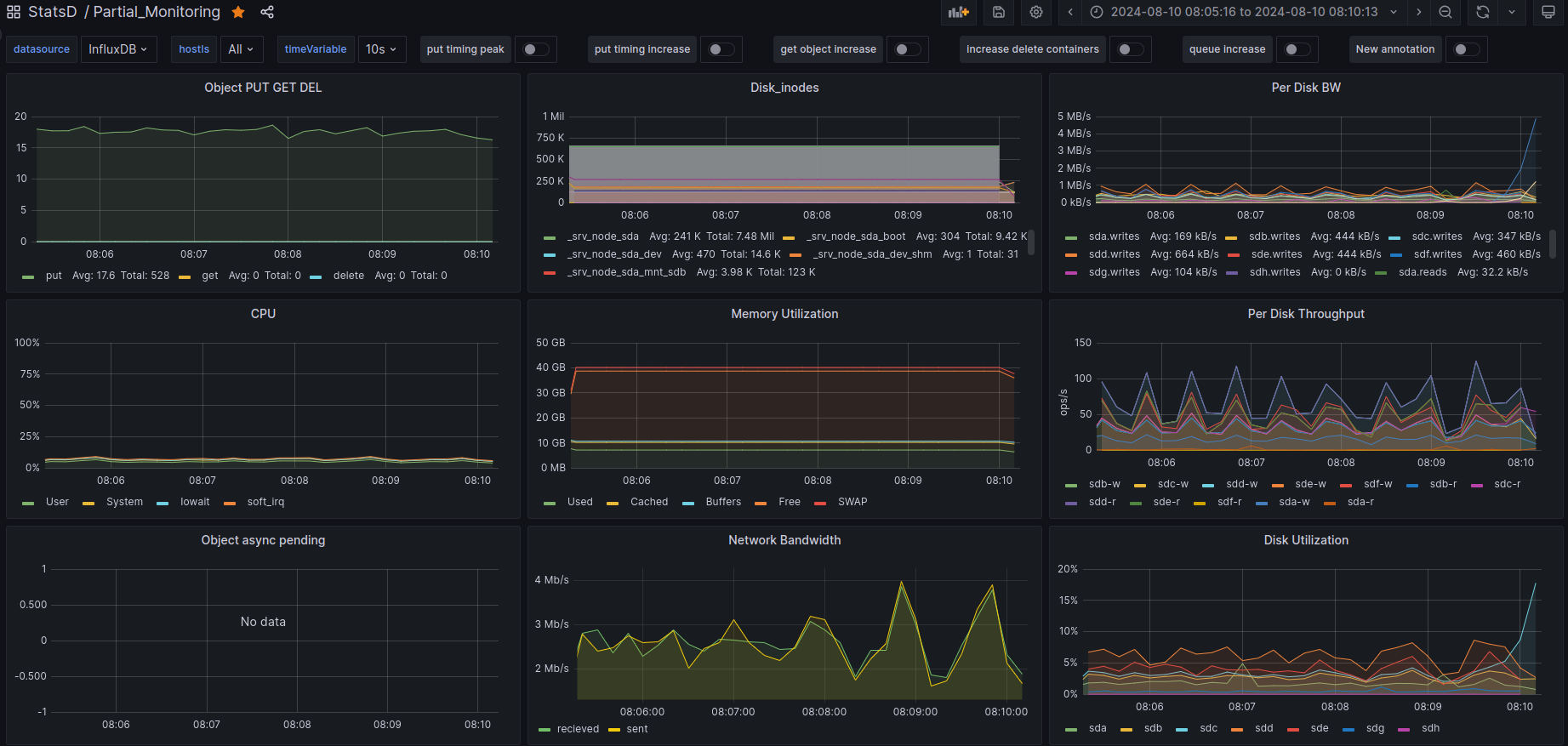Share dashboard using the share icon
1568x746 pixels.
tap(267, 12)
